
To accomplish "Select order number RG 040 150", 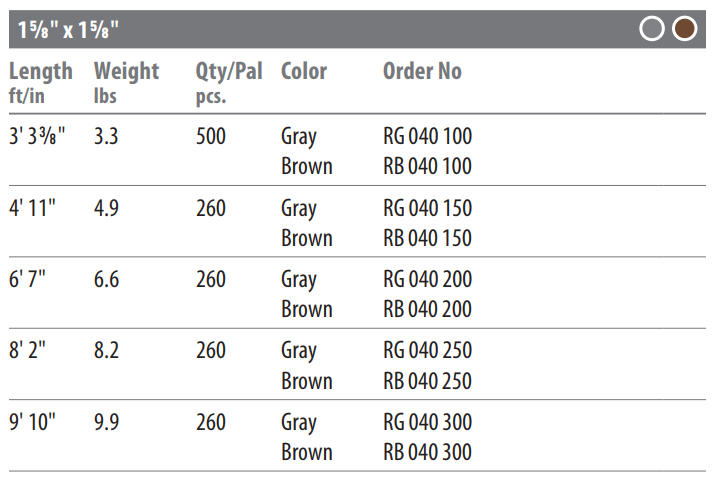I will tap(428, 208).
